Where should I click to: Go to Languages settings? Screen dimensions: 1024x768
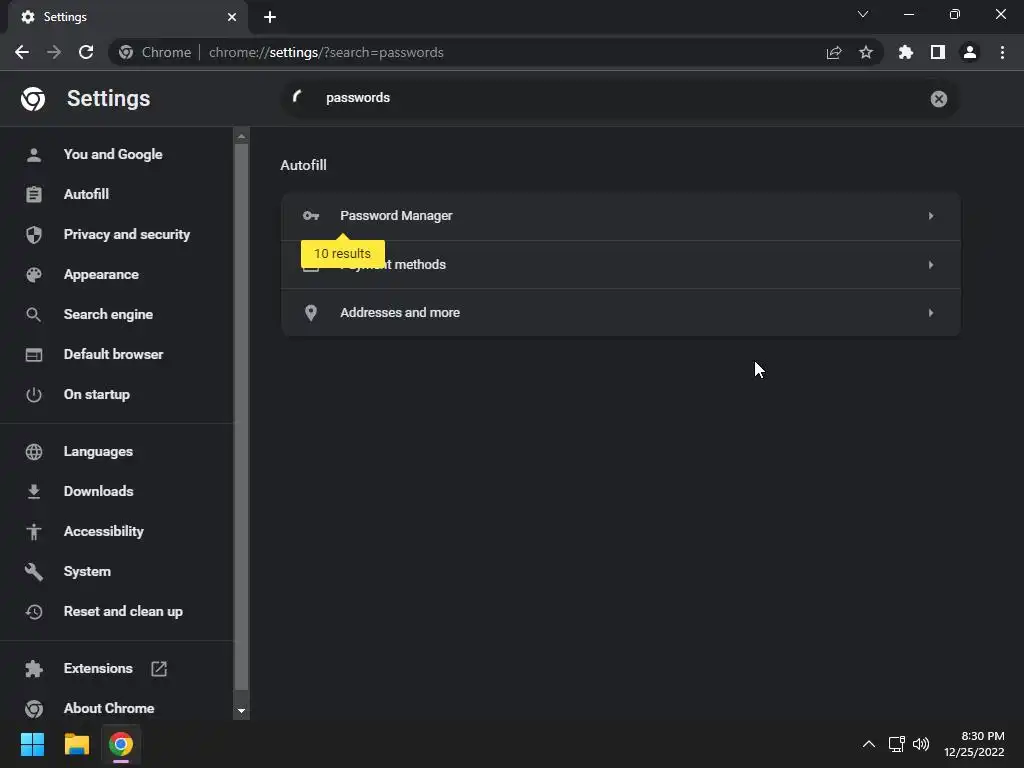tap(98, 451)
